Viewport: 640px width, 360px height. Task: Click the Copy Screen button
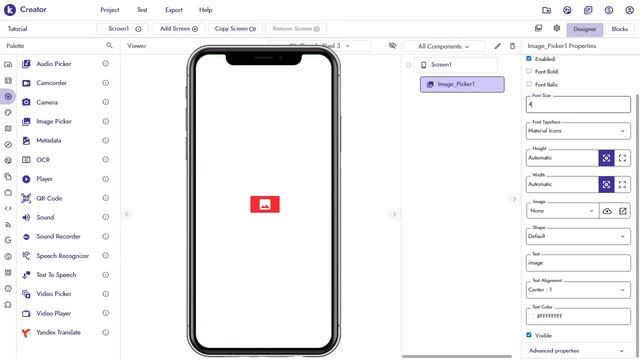point(235,29)
